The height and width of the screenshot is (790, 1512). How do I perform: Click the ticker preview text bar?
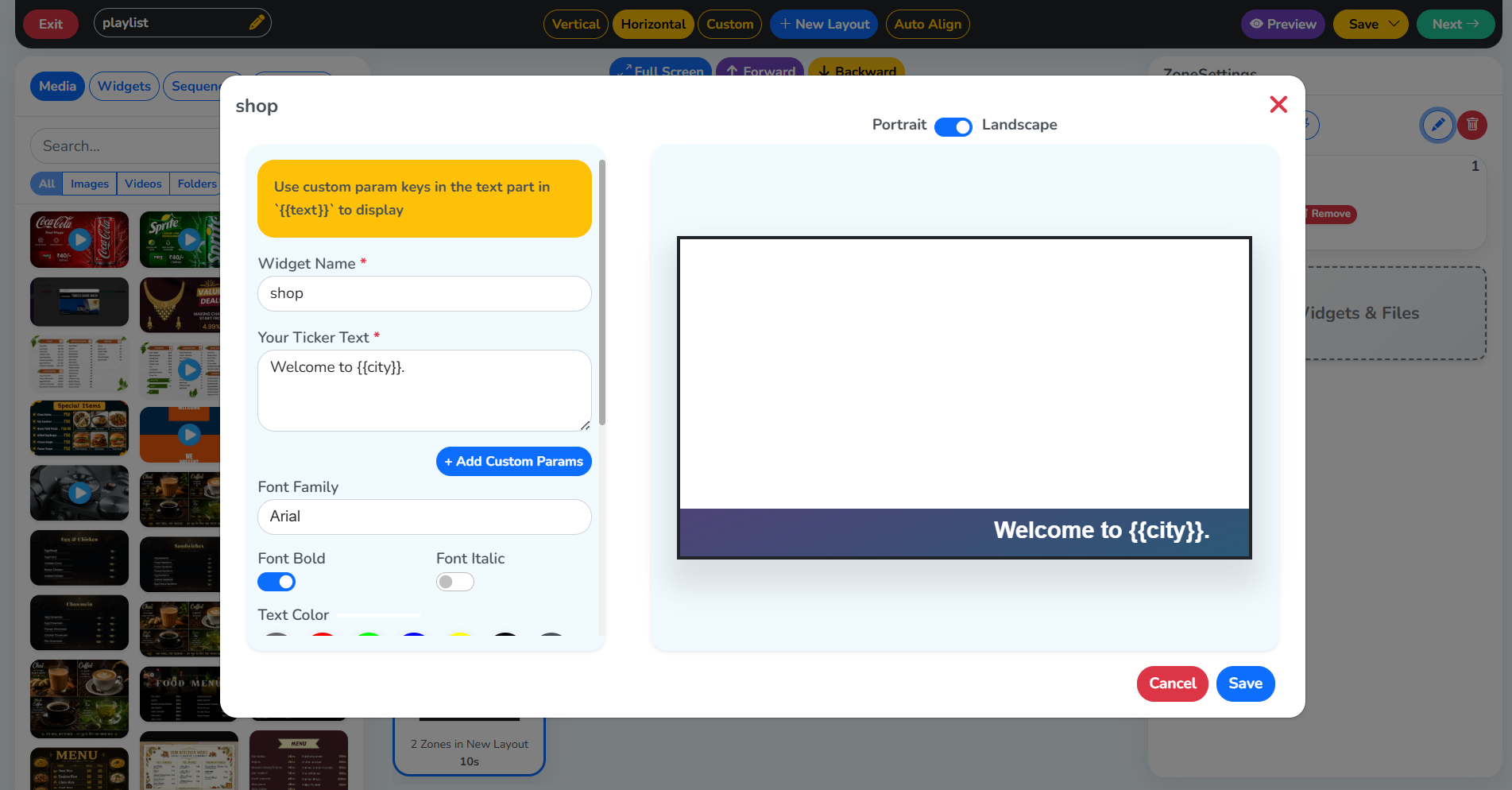click(965, 532)
